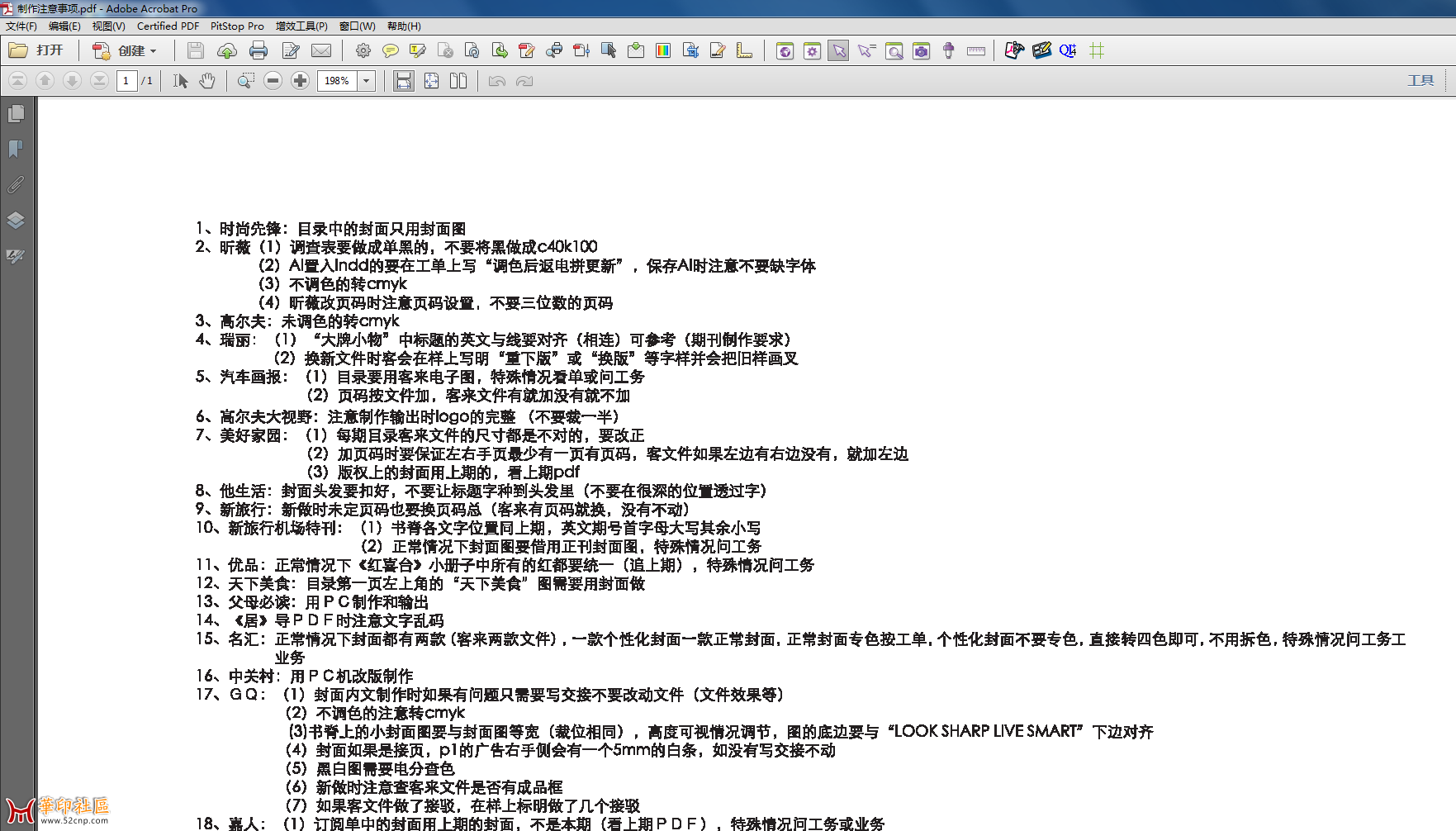The width and height of the screenshot is (1456, 831).
Task: Click the Quite Imposing QI icon
Action: (1068, 50)
